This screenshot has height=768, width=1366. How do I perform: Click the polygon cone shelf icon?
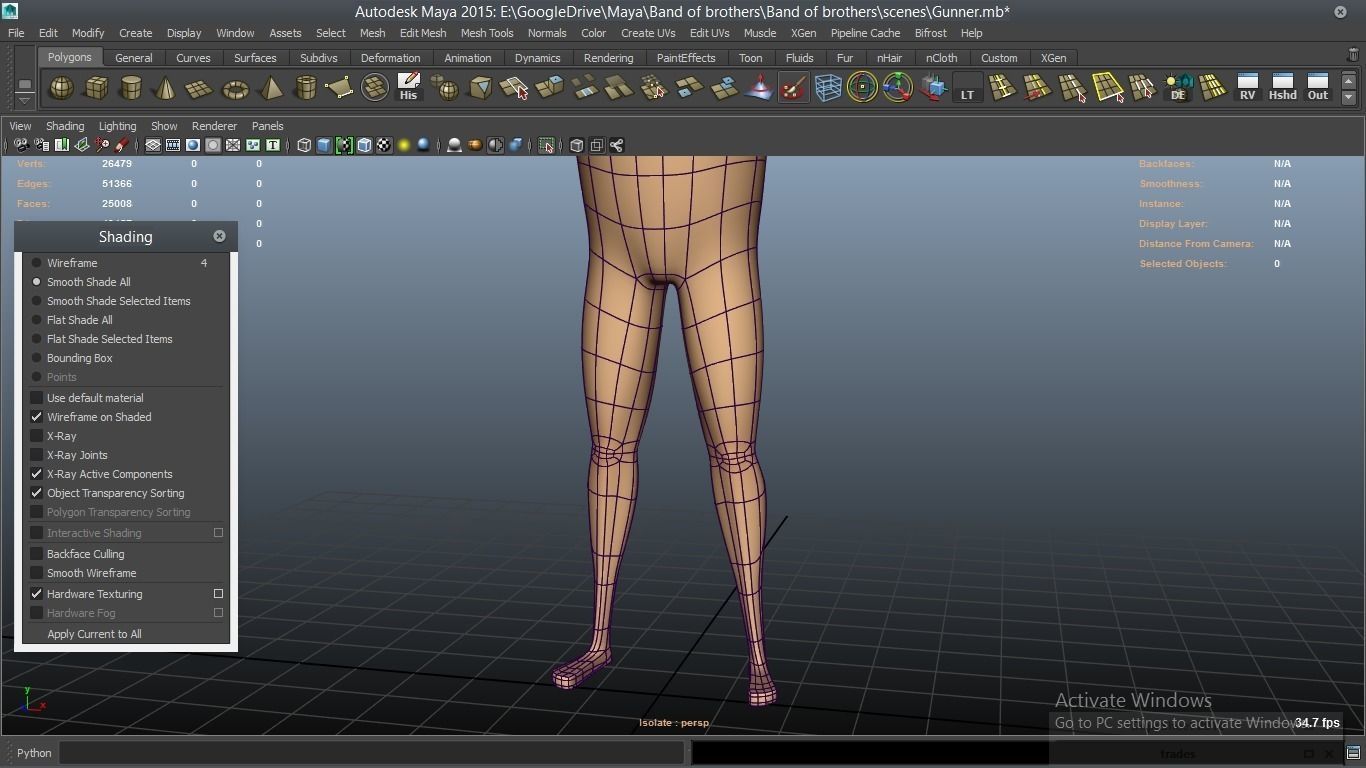[165, 88]
